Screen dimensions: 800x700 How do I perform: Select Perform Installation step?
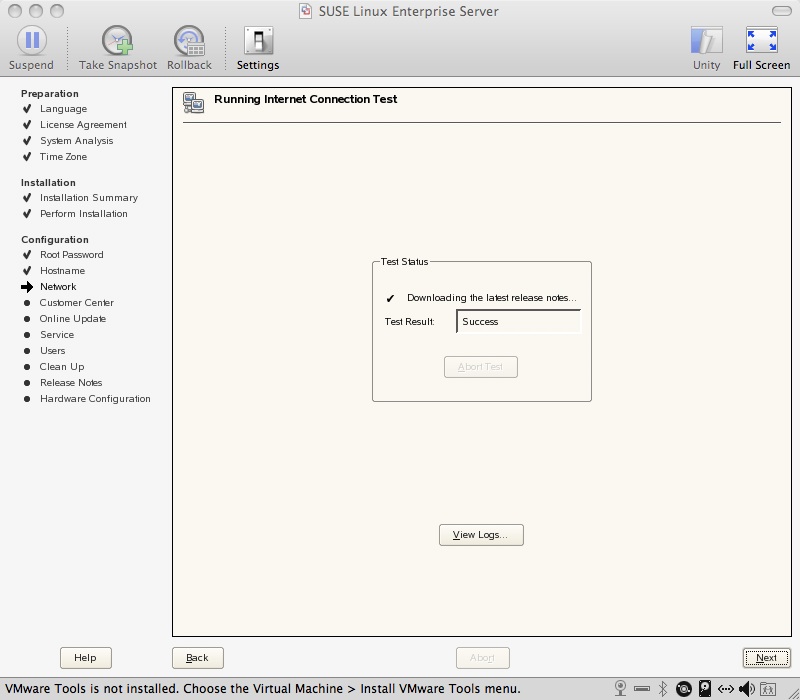84,213
